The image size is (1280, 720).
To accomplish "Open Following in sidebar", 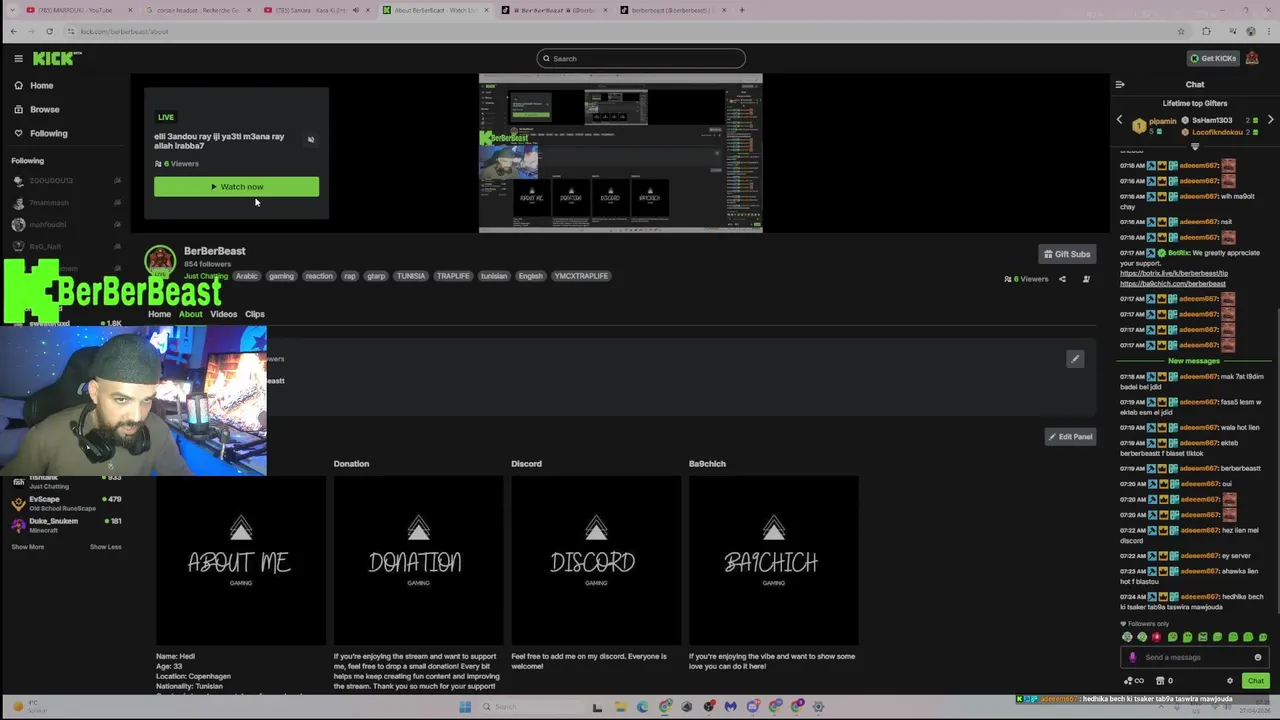I will [48, 133].
